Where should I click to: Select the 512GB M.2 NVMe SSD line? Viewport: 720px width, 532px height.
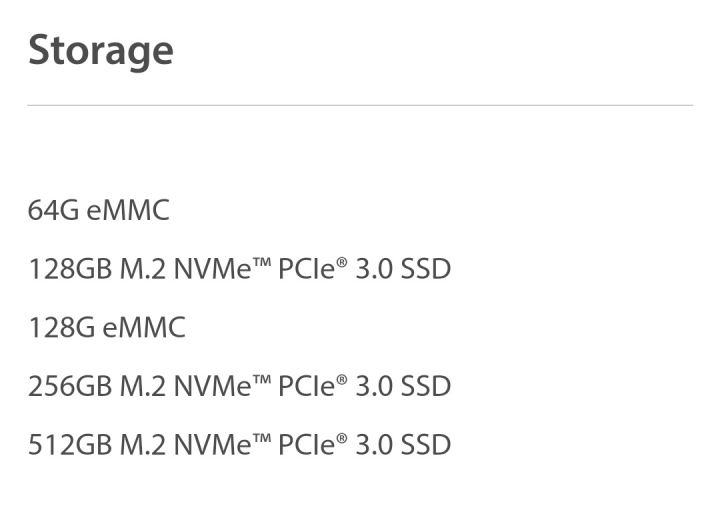pos(239,444)
